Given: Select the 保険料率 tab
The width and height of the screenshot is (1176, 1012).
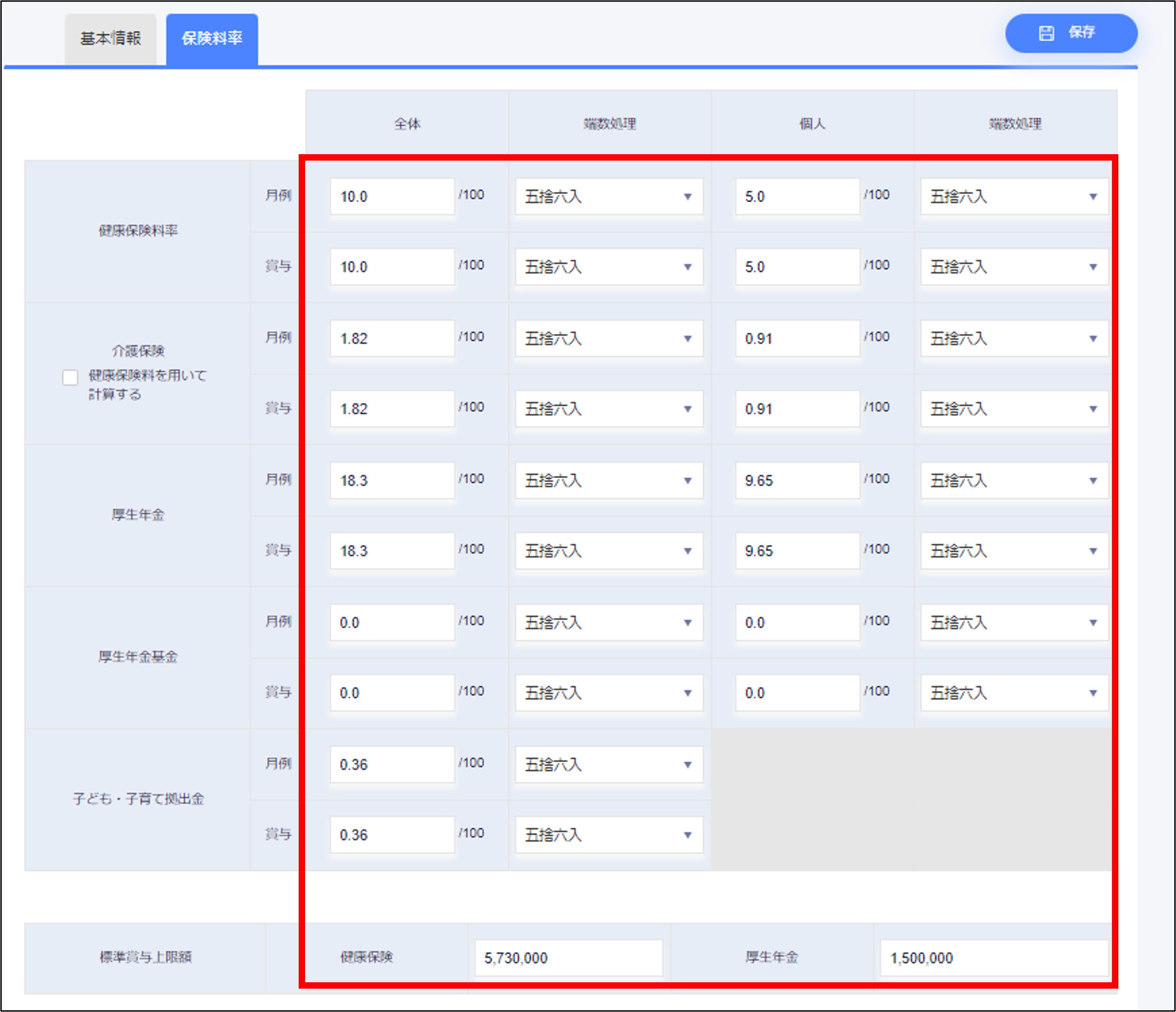Looking at the screenshot, I should point(212,38).
